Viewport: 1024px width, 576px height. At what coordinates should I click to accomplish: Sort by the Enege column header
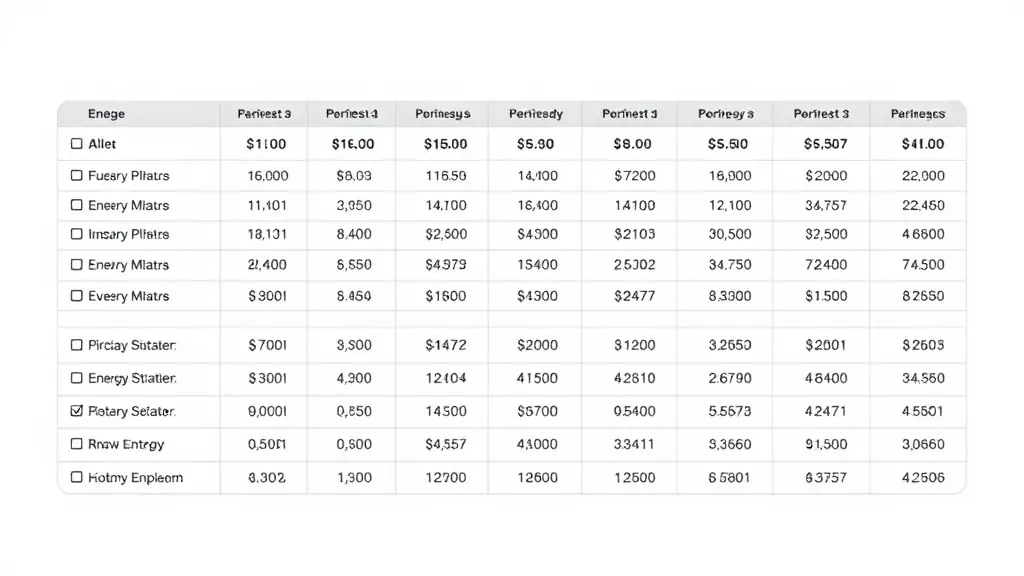106,114
